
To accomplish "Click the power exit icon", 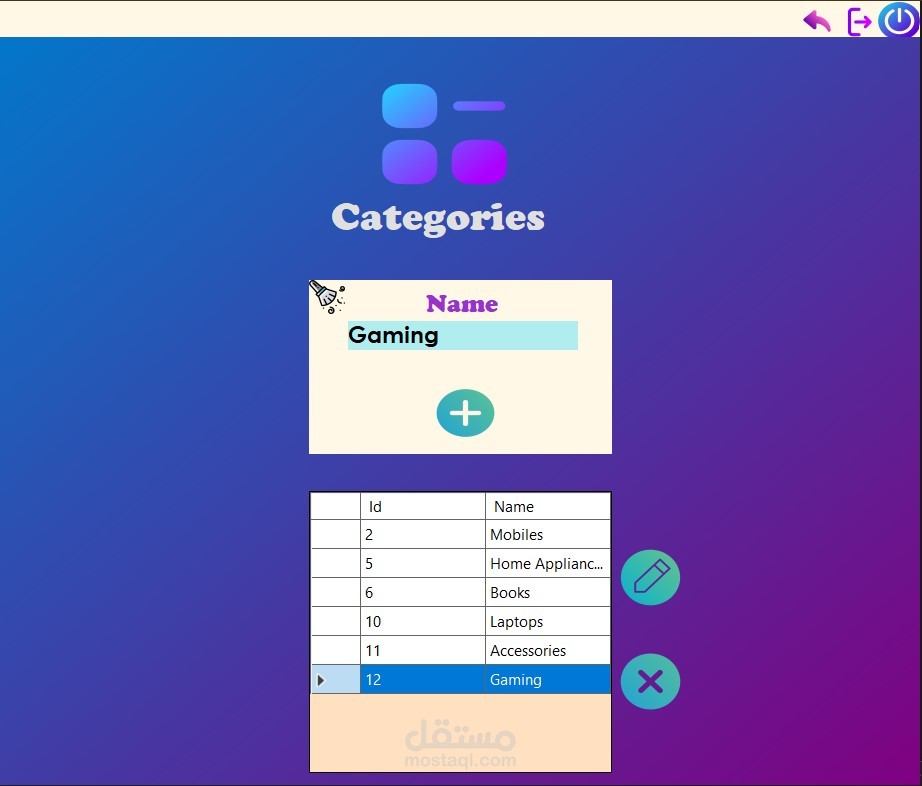I will [x=898, y=20].
